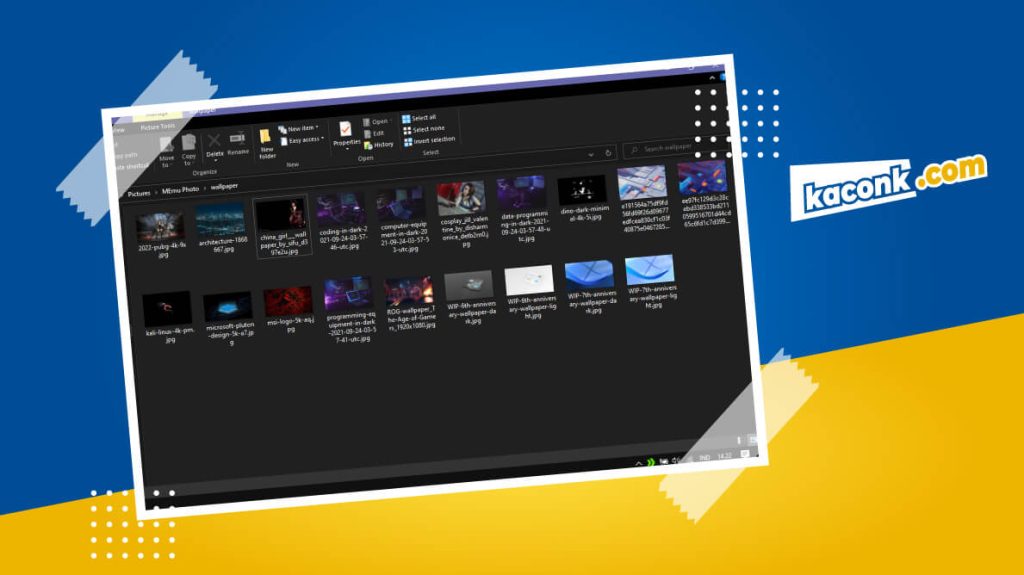Click the refresh icon beside the address bar

[608, 153]
